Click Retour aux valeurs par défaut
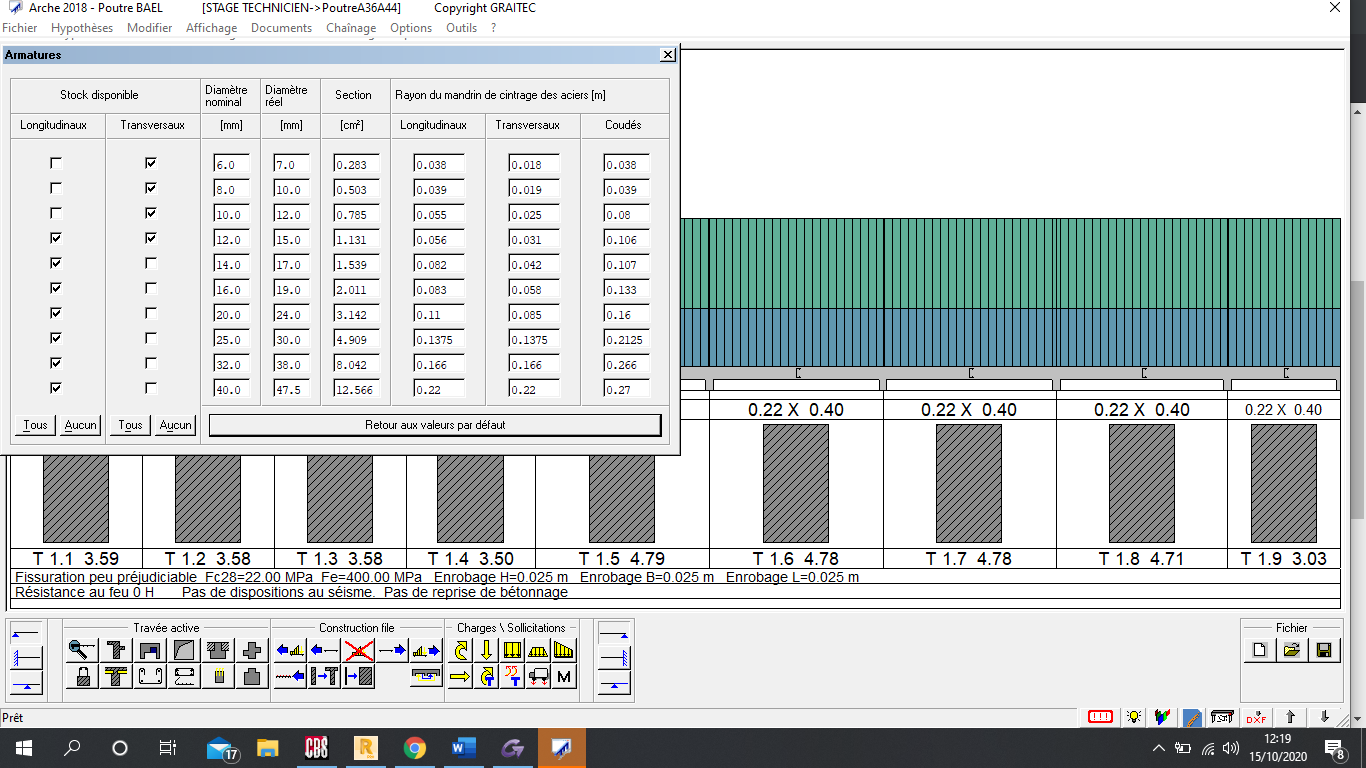The width and height of the screenshot is (1366, 768). click(435, 425)
